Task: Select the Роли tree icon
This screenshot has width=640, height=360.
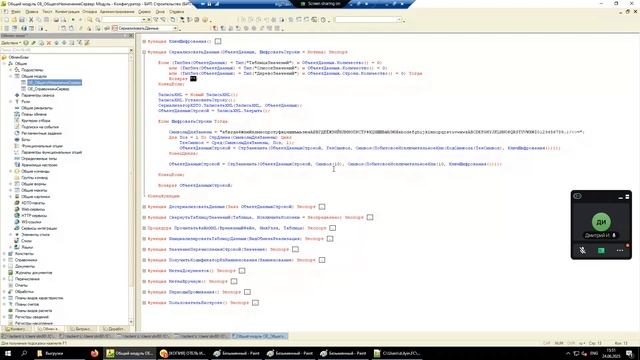Action: (17, 101)
